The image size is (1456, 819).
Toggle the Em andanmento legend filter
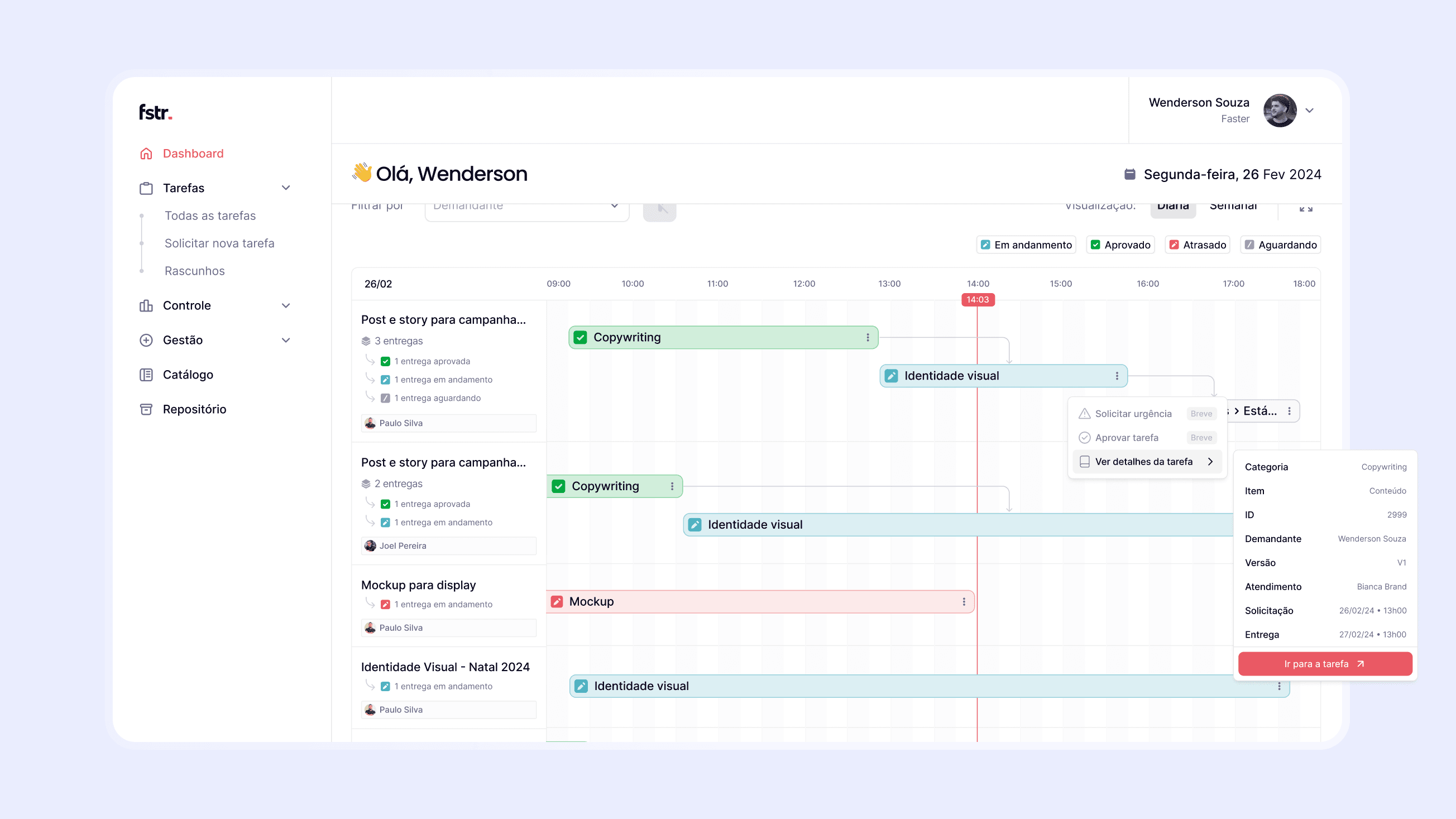click(1026, 245)
